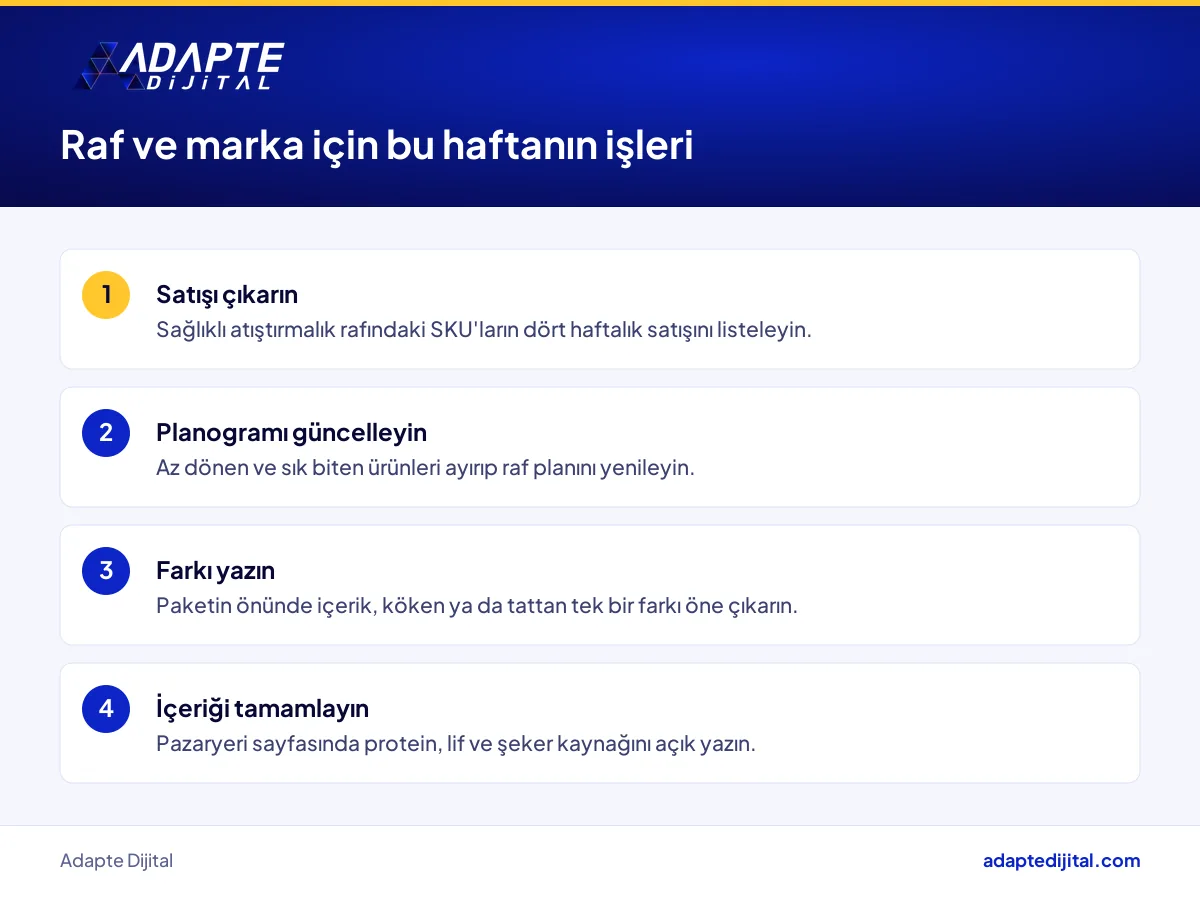
Task: Click the description starting "Az dönen ve sık biten"
Action: (425, 467)
